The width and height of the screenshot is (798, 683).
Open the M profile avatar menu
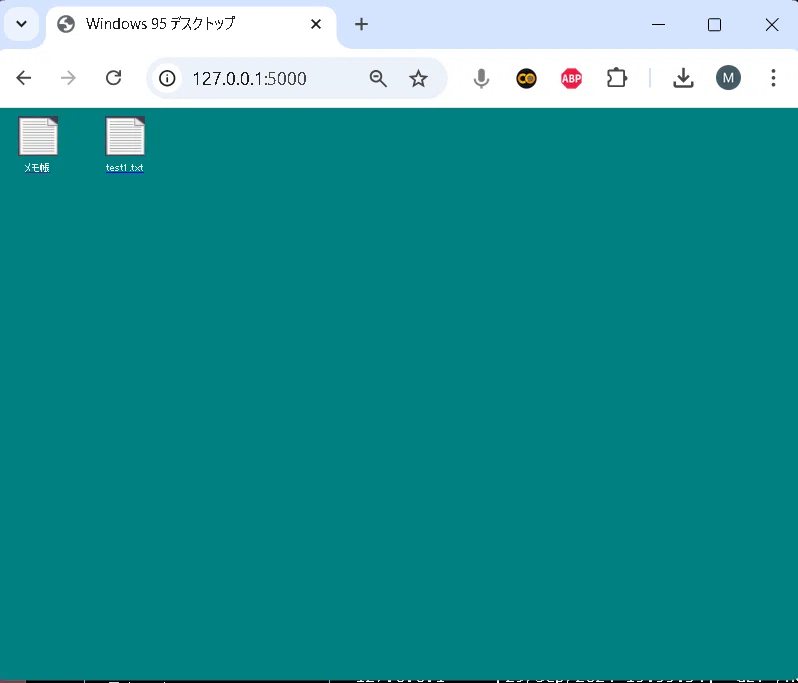click(x=728, y=78)
